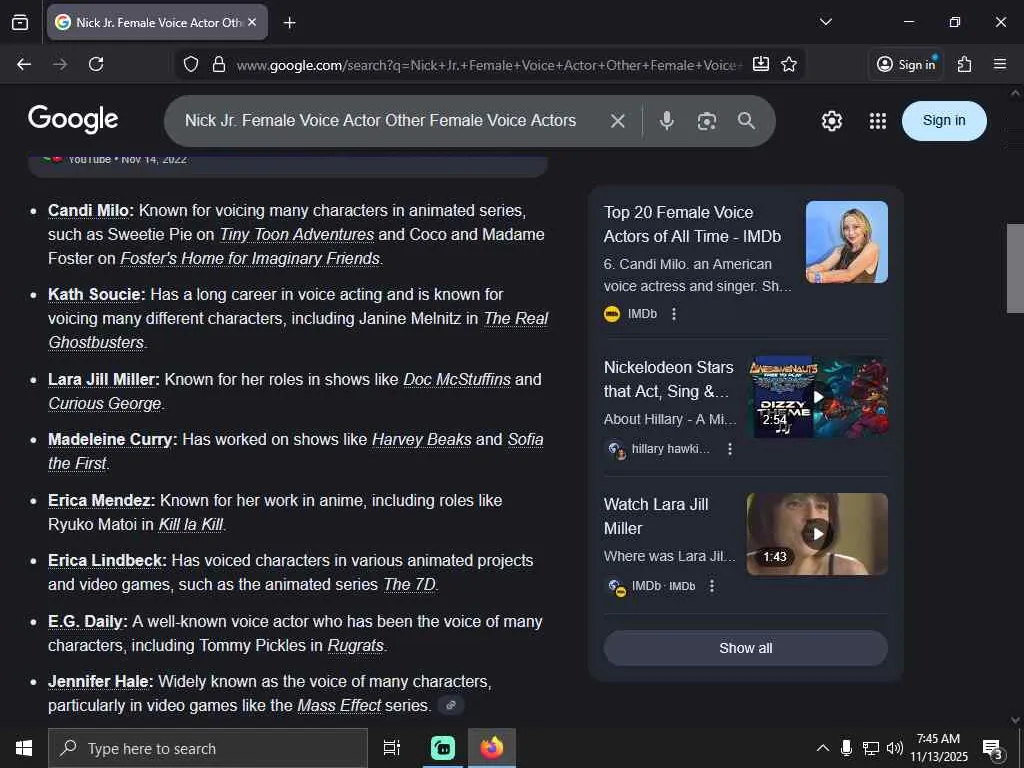
Task: Open Mass Effect link
Action: (339, 706)
